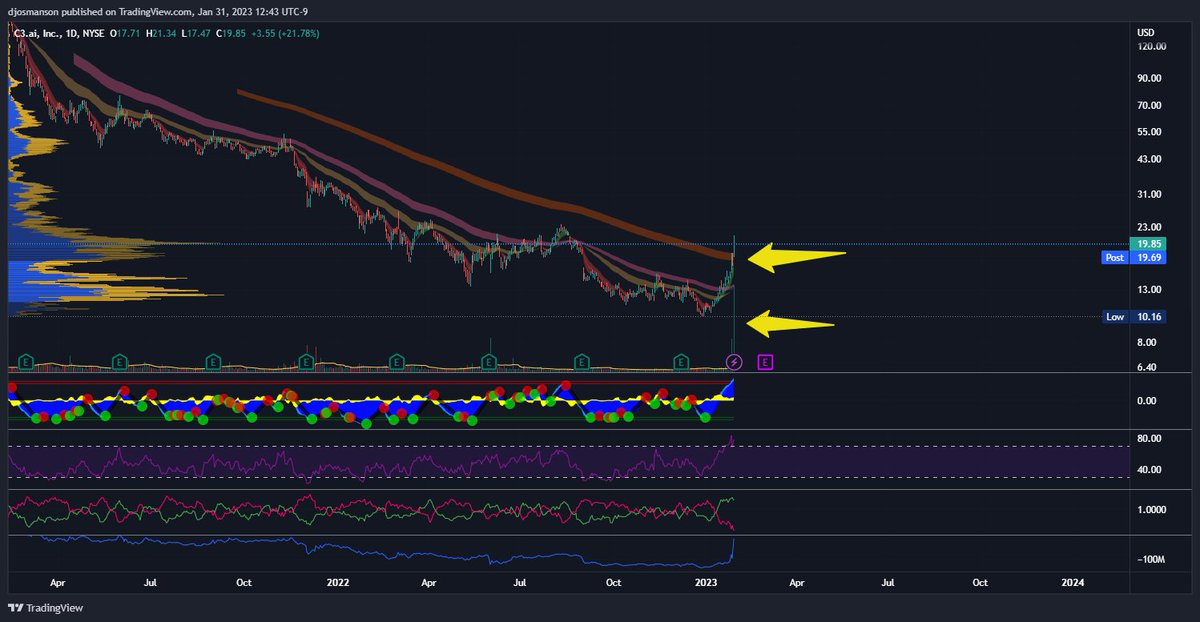Click the 13.00 price axis value
The width and height of the screenshot is (1200, 622).
1149,290
